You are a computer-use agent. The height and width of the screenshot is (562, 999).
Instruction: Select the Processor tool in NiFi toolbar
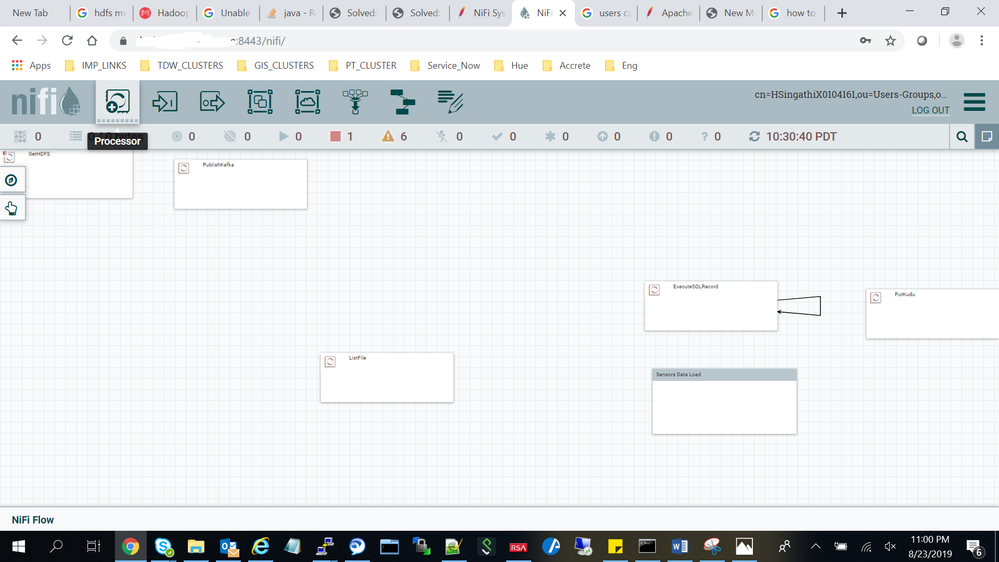117,102
